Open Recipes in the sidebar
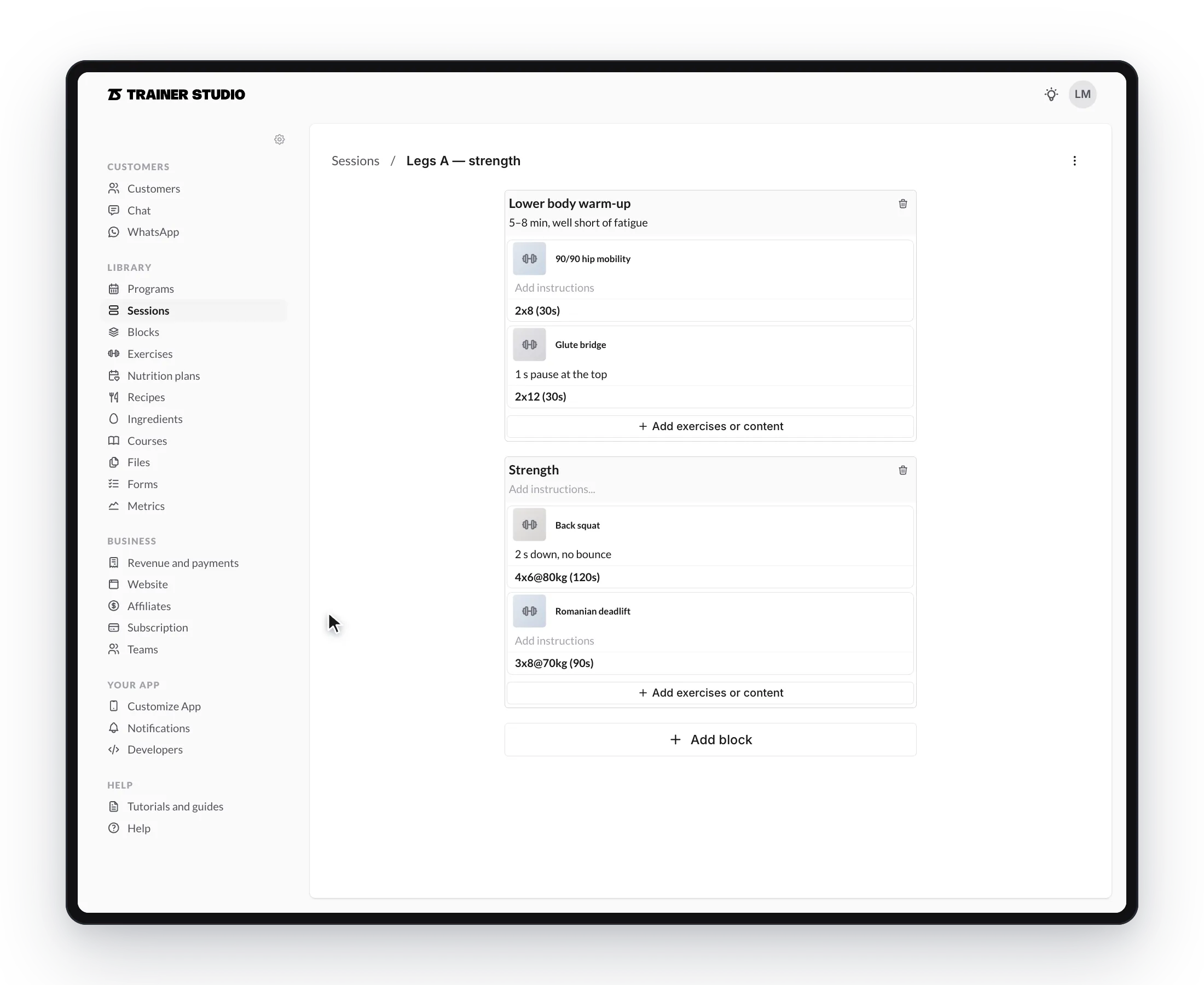Screen dimensions: 1204x985 [x=194, y=397]
